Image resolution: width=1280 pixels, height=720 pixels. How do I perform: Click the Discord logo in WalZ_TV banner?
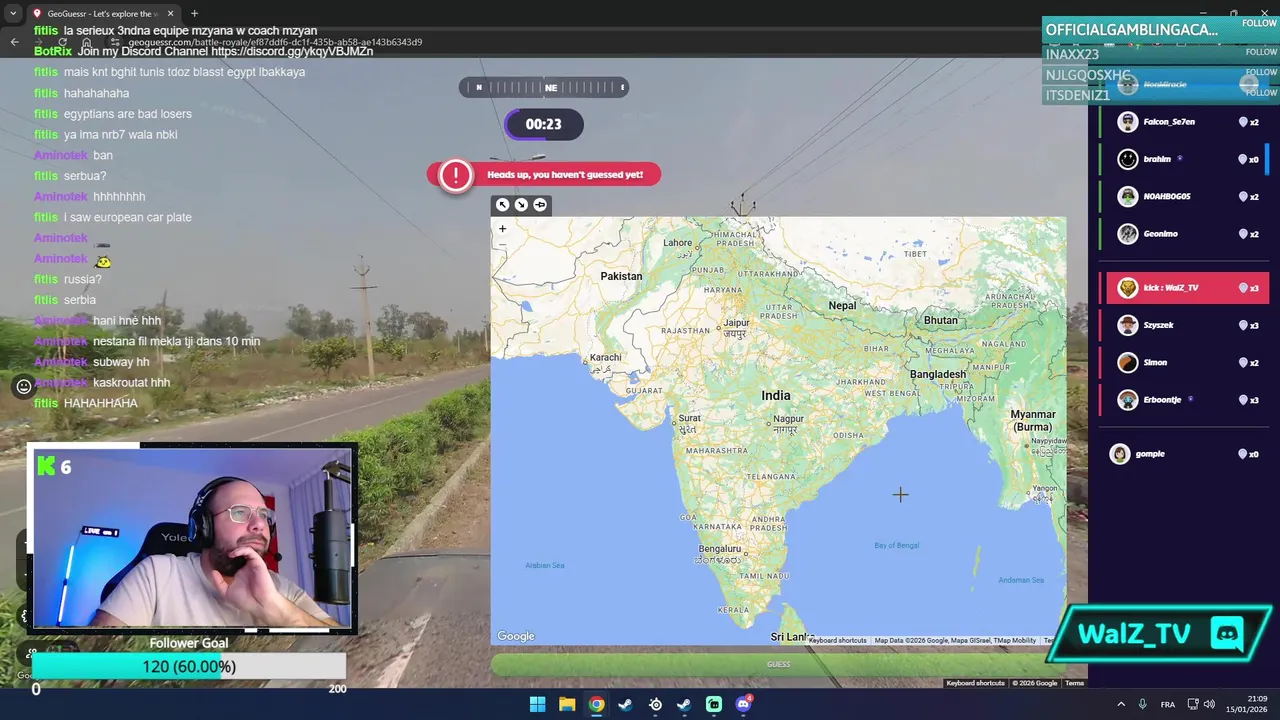point(1227,633)
